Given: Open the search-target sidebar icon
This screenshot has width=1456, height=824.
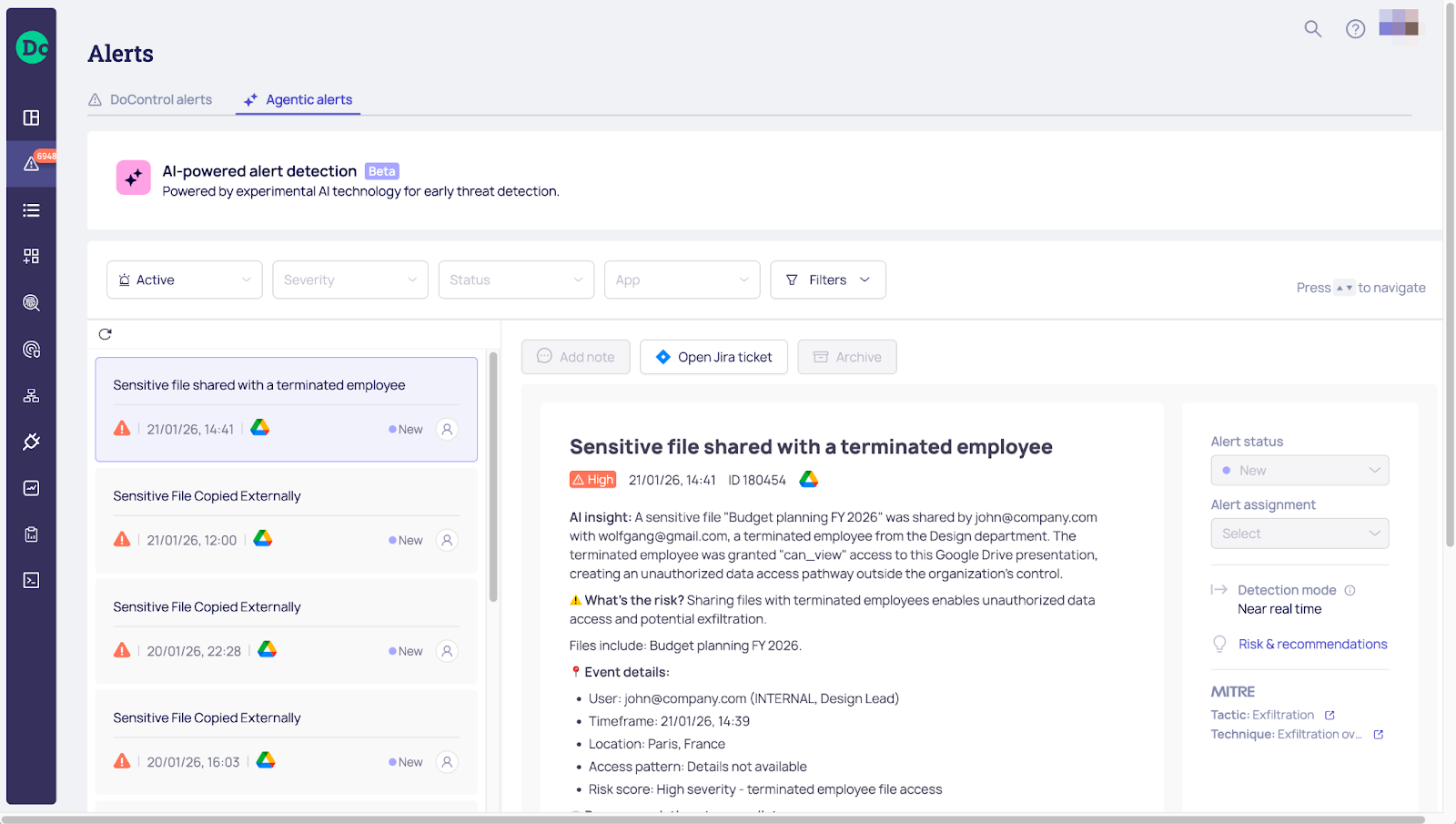Looking at the screenshot, I should (x=31, y=302).
